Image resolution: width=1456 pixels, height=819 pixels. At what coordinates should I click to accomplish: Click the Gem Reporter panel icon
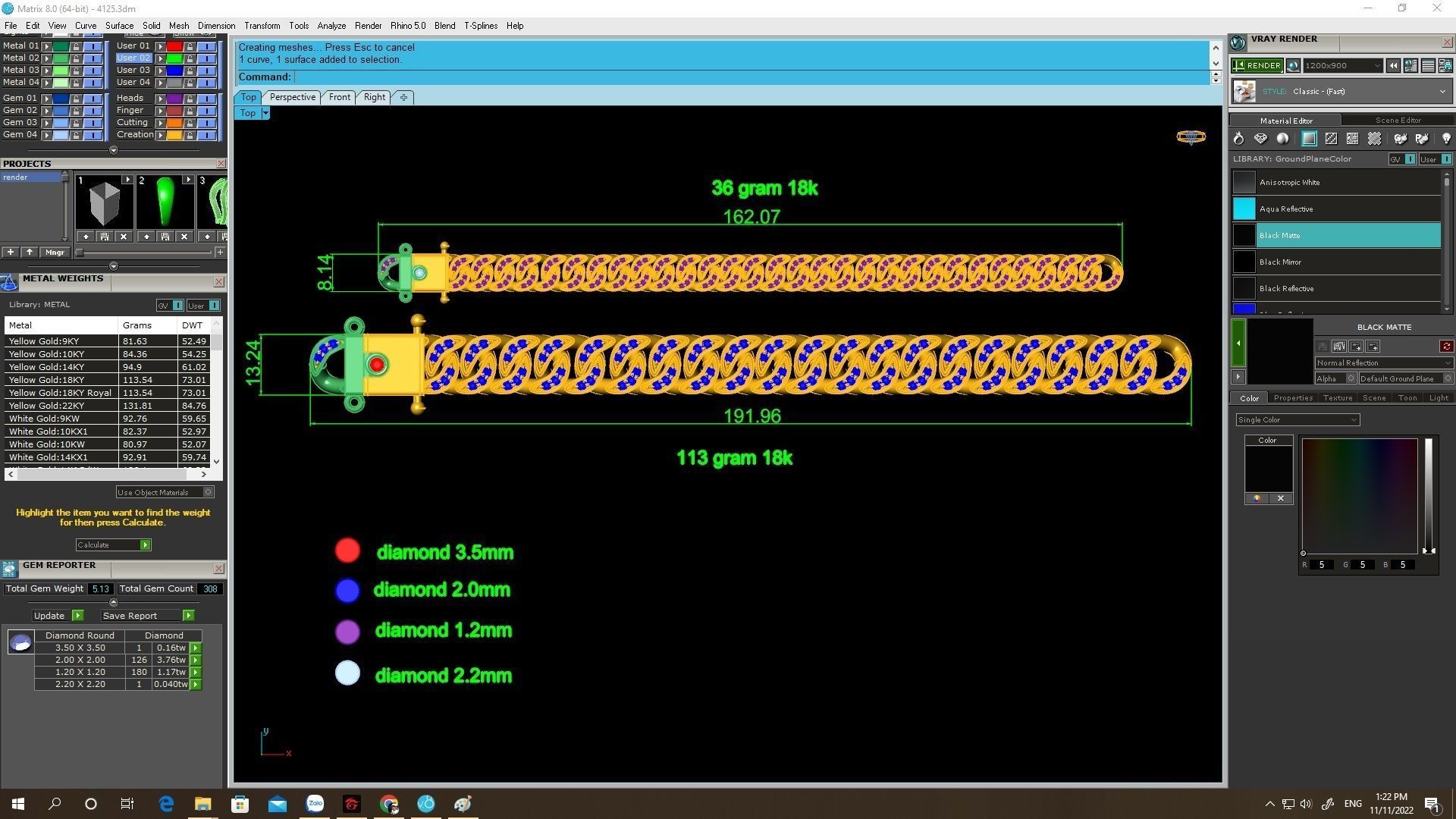point(9,569)
